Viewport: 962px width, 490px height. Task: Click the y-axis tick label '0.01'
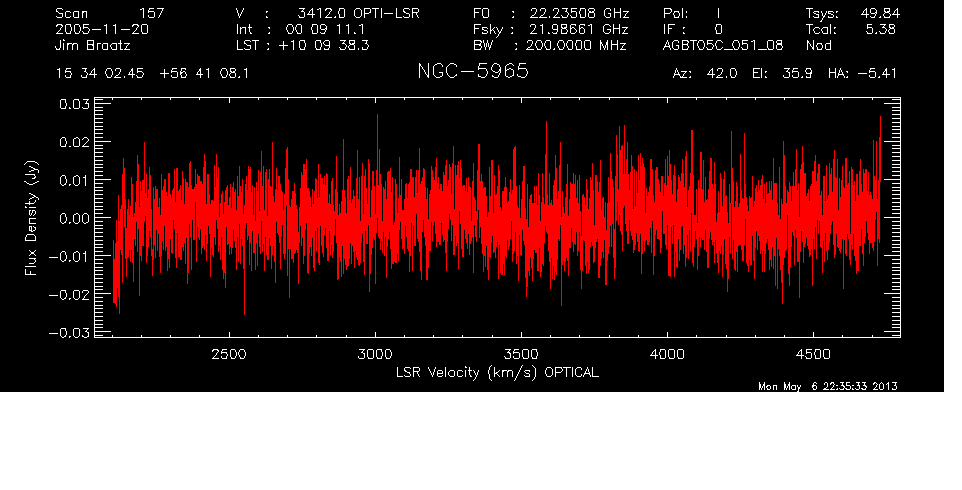74,180
